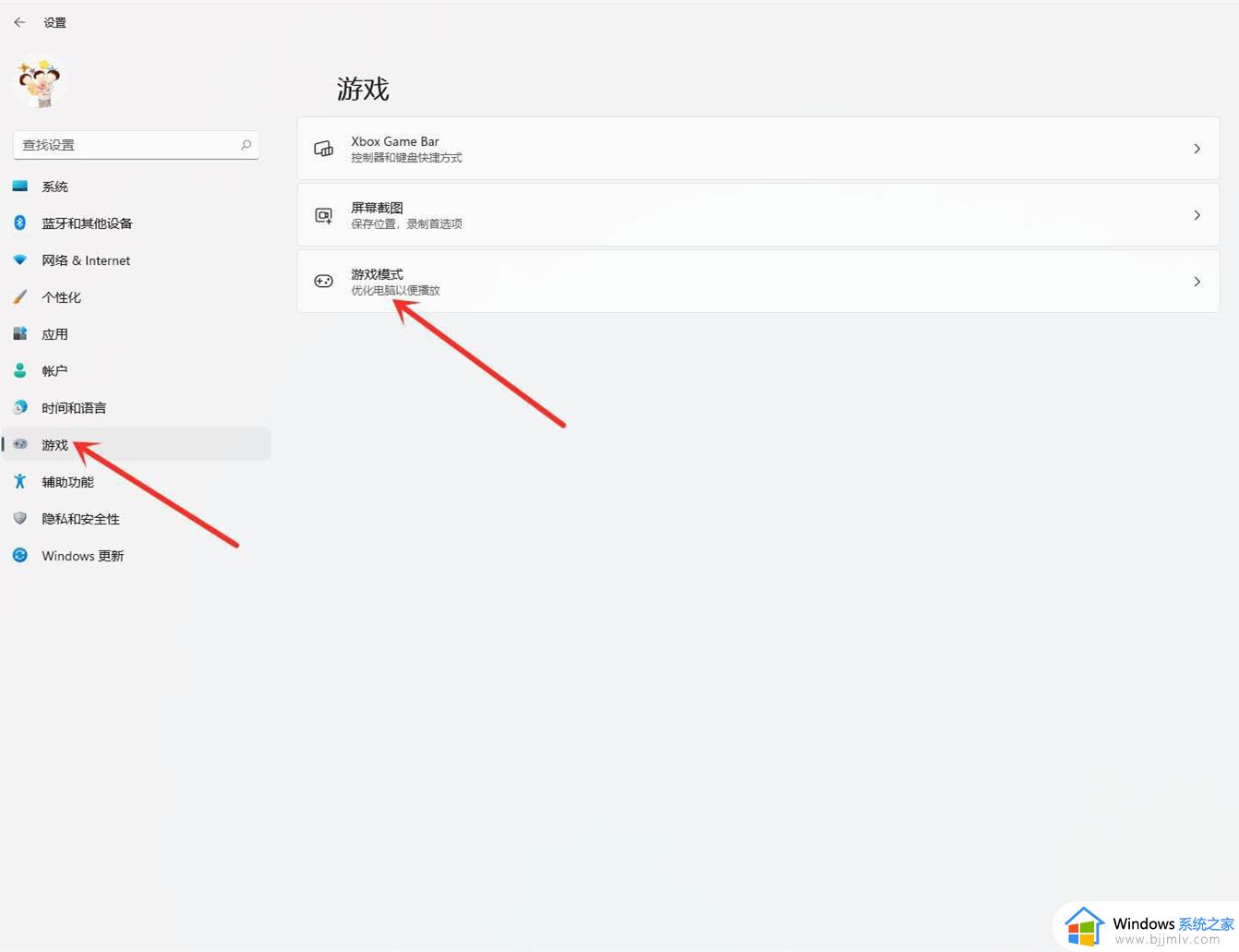Screen dimensions: 1239x952
Task: Click the 帐户 person icon
Action: click(20, 371)
